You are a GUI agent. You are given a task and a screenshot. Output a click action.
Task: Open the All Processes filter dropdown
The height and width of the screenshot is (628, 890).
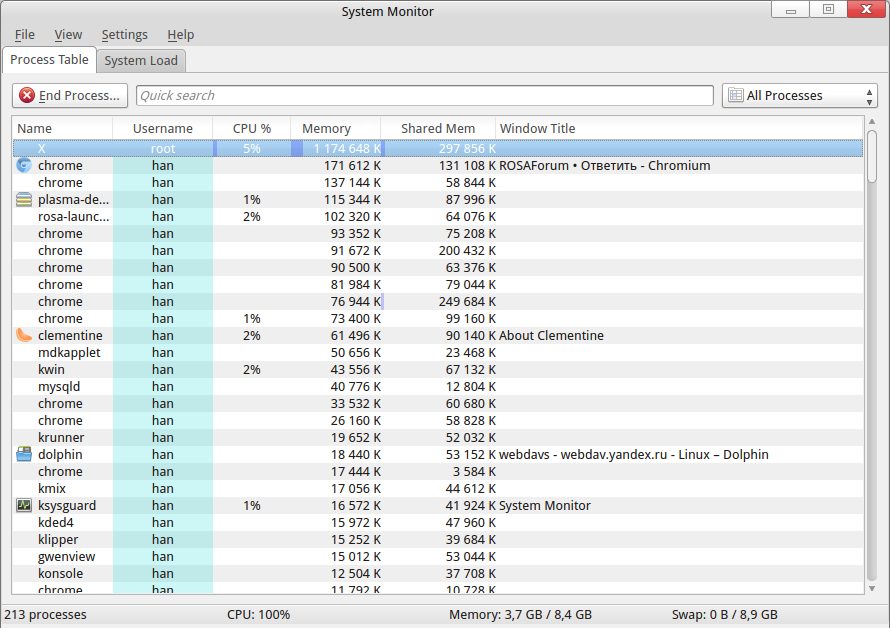point(799,96)
